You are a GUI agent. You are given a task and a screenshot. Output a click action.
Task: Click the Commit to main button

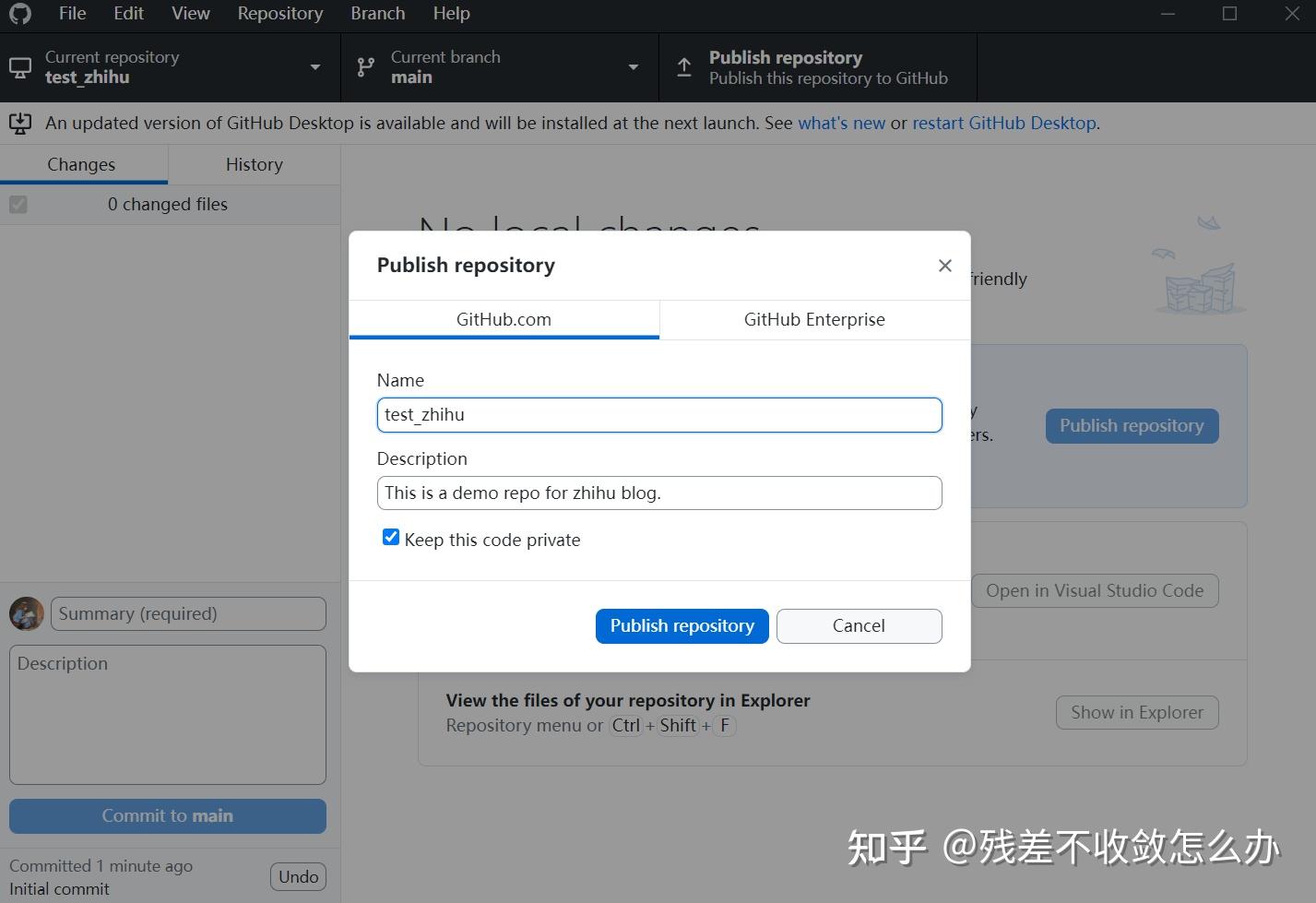click(167, 815)
